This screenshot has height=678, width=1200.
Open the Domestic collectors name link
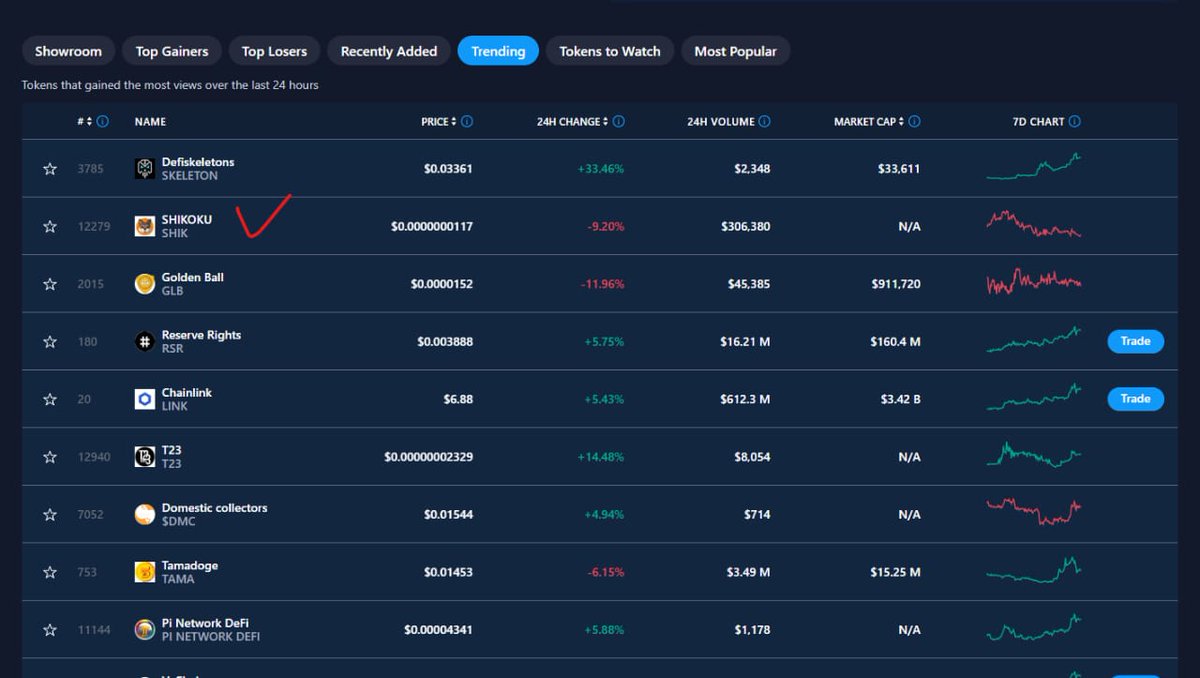click(x=215, y=508)
